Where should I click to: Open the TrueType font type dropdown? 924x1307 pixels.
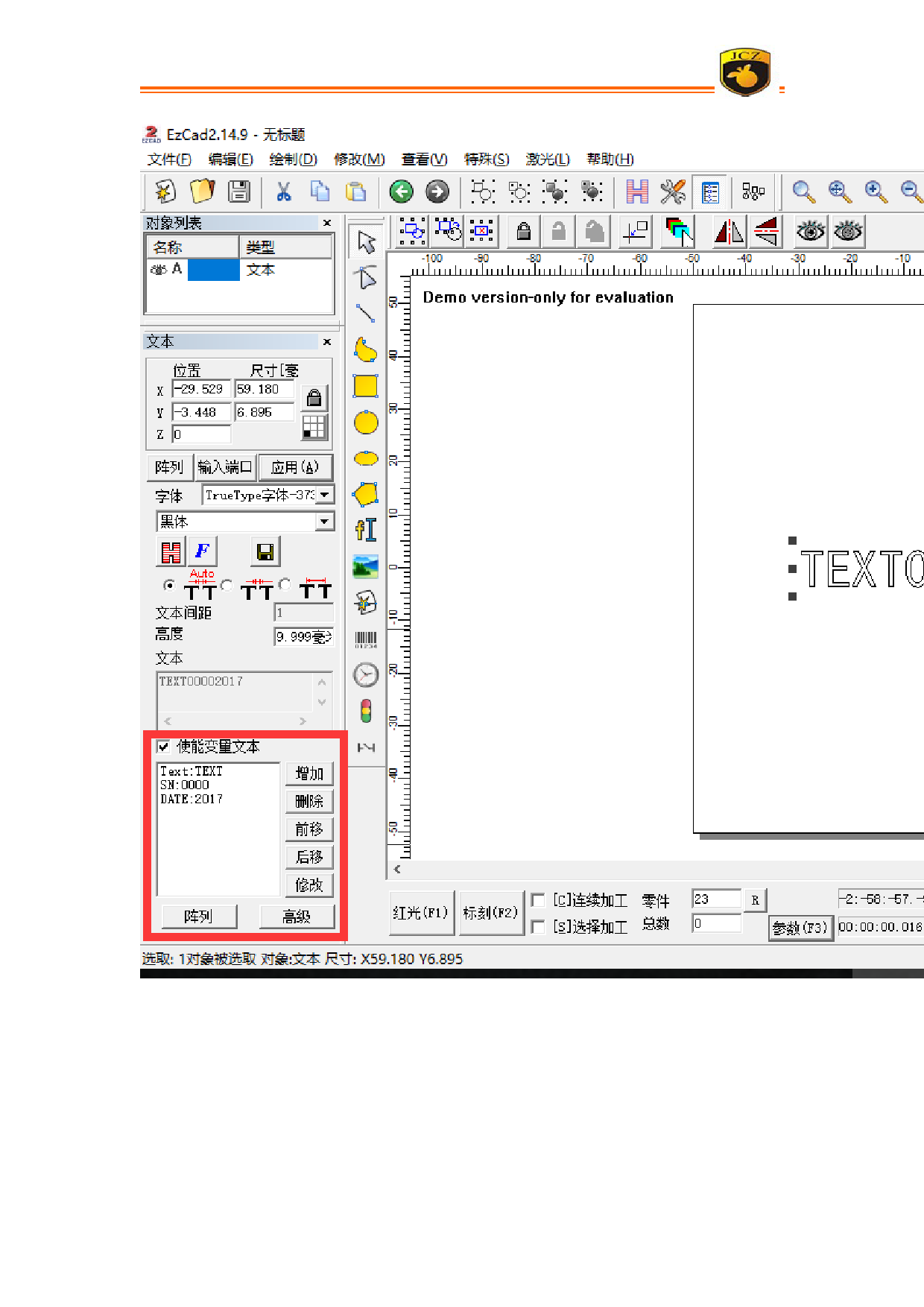coord(325,495)
